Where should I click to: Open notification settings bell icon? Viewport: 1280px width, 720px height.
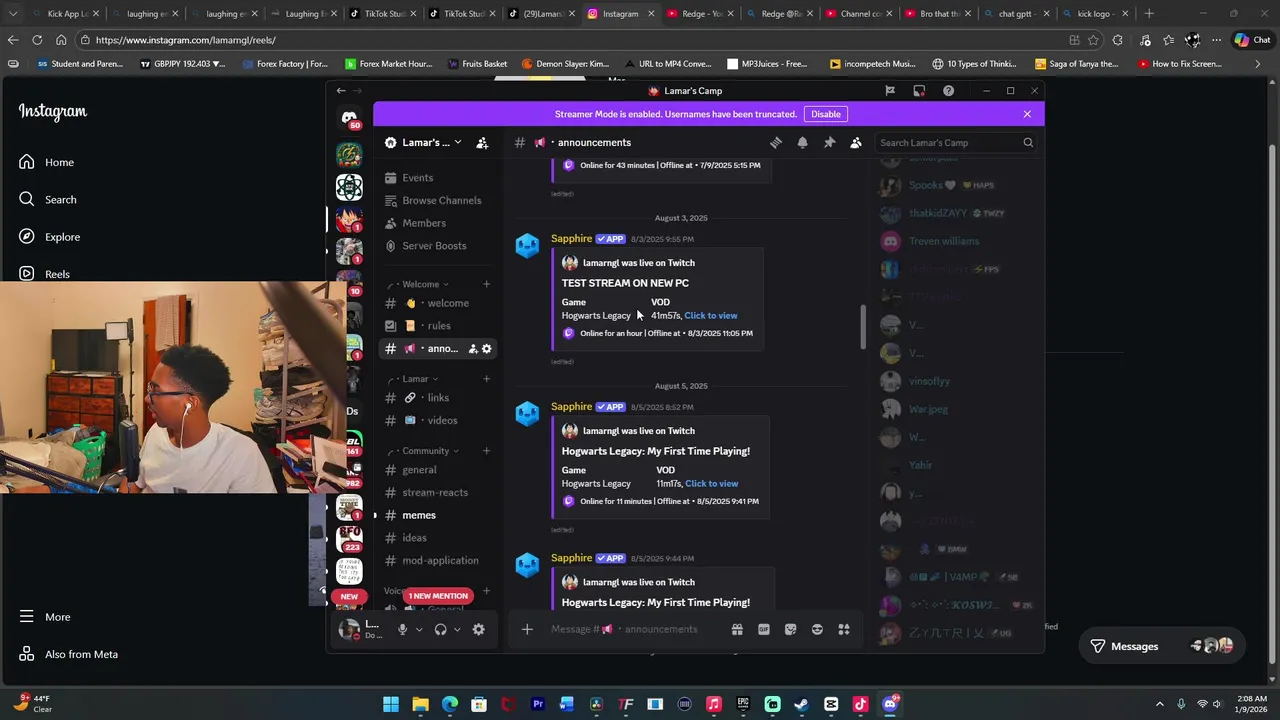coord(802,143)
